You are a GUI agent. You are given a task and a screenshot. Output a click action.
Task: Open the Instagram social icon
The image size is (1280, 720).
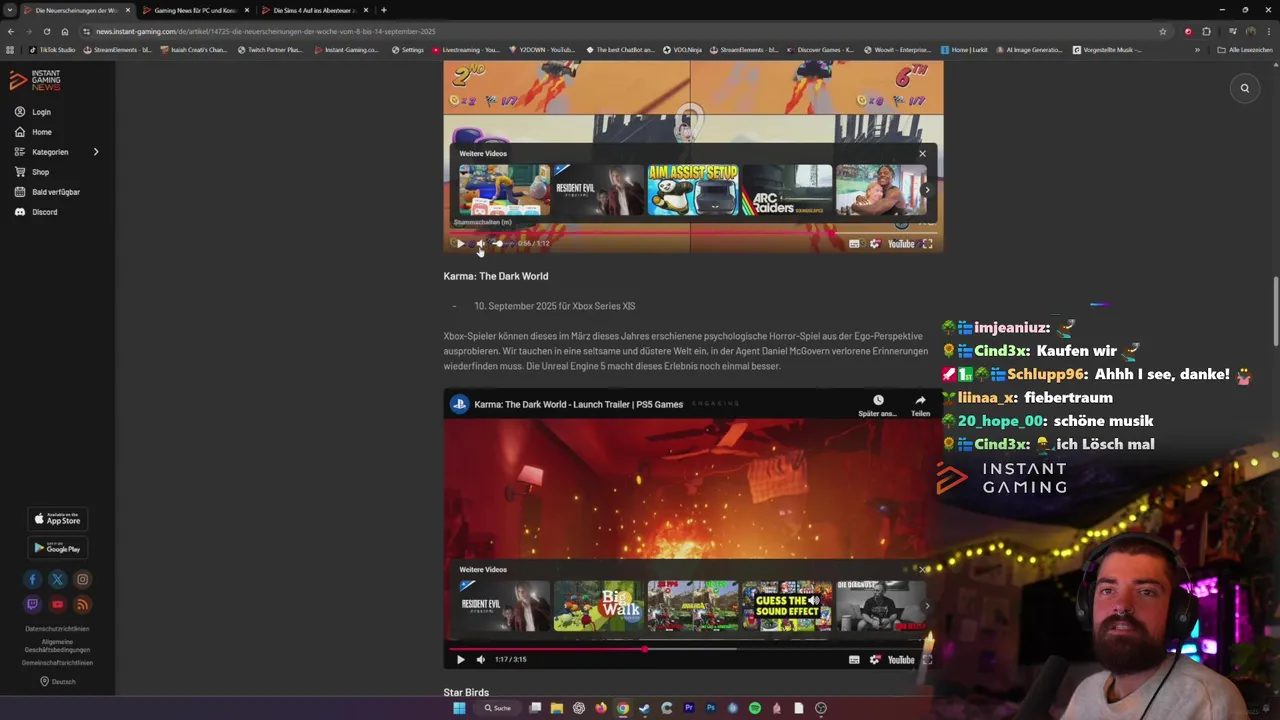pos(82,579)
